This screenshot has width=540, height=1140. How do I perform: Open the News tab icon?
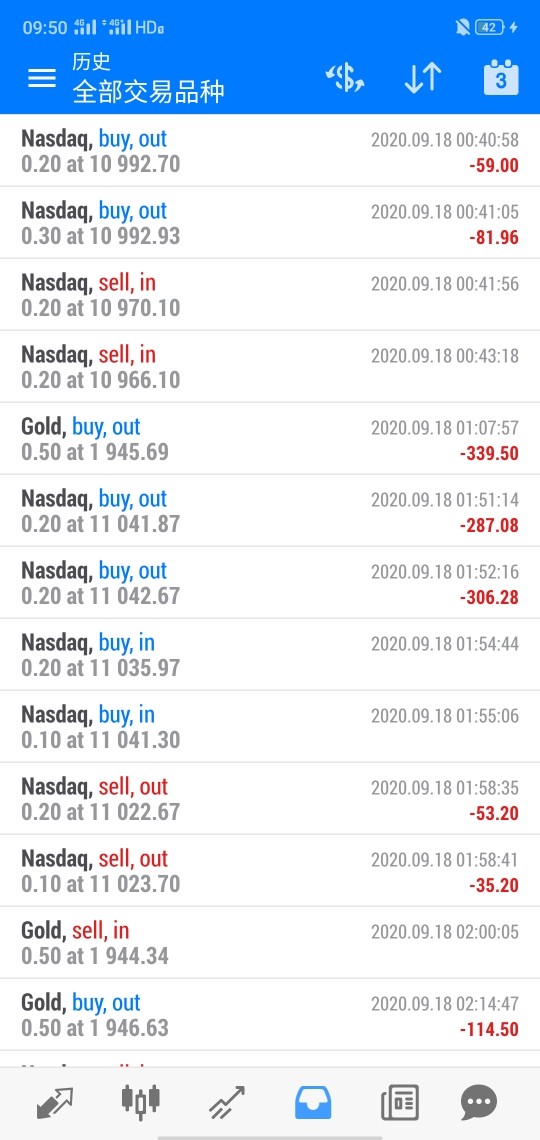[x=399, y=1102]
